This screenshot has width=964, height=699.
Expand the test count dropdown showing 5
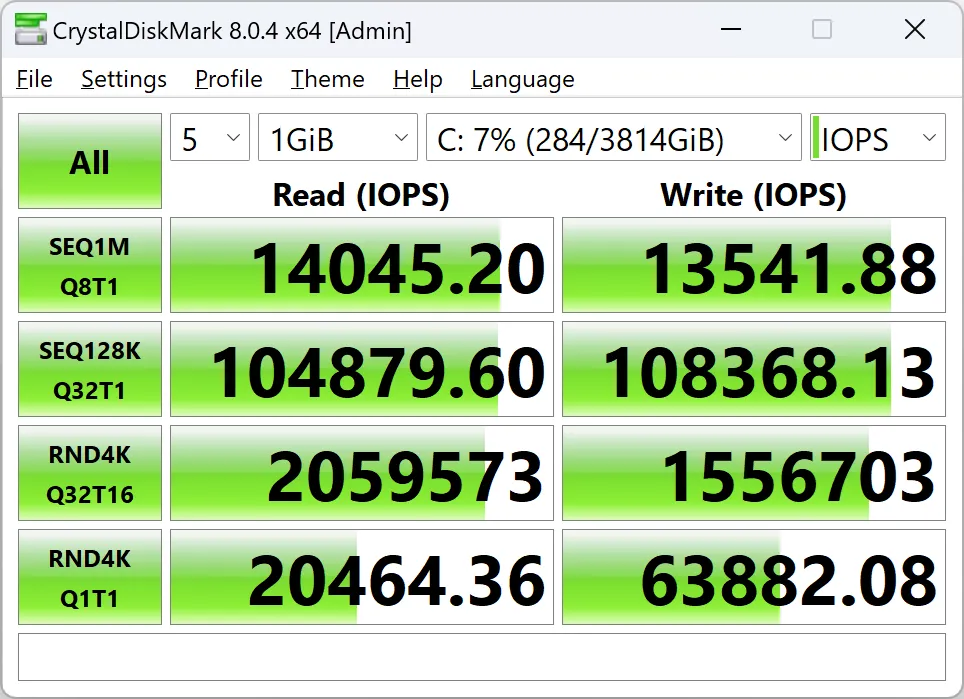tap(210, 138)
